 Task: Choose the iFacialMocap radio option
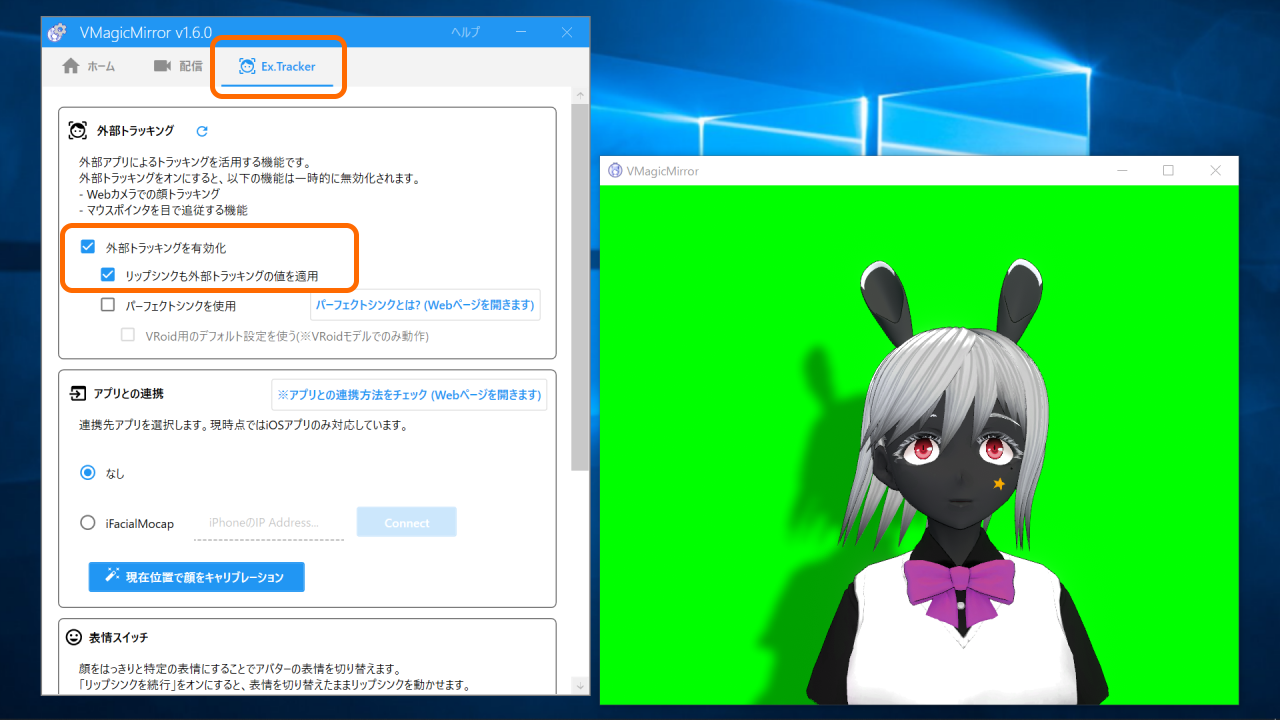coord(88,522)
